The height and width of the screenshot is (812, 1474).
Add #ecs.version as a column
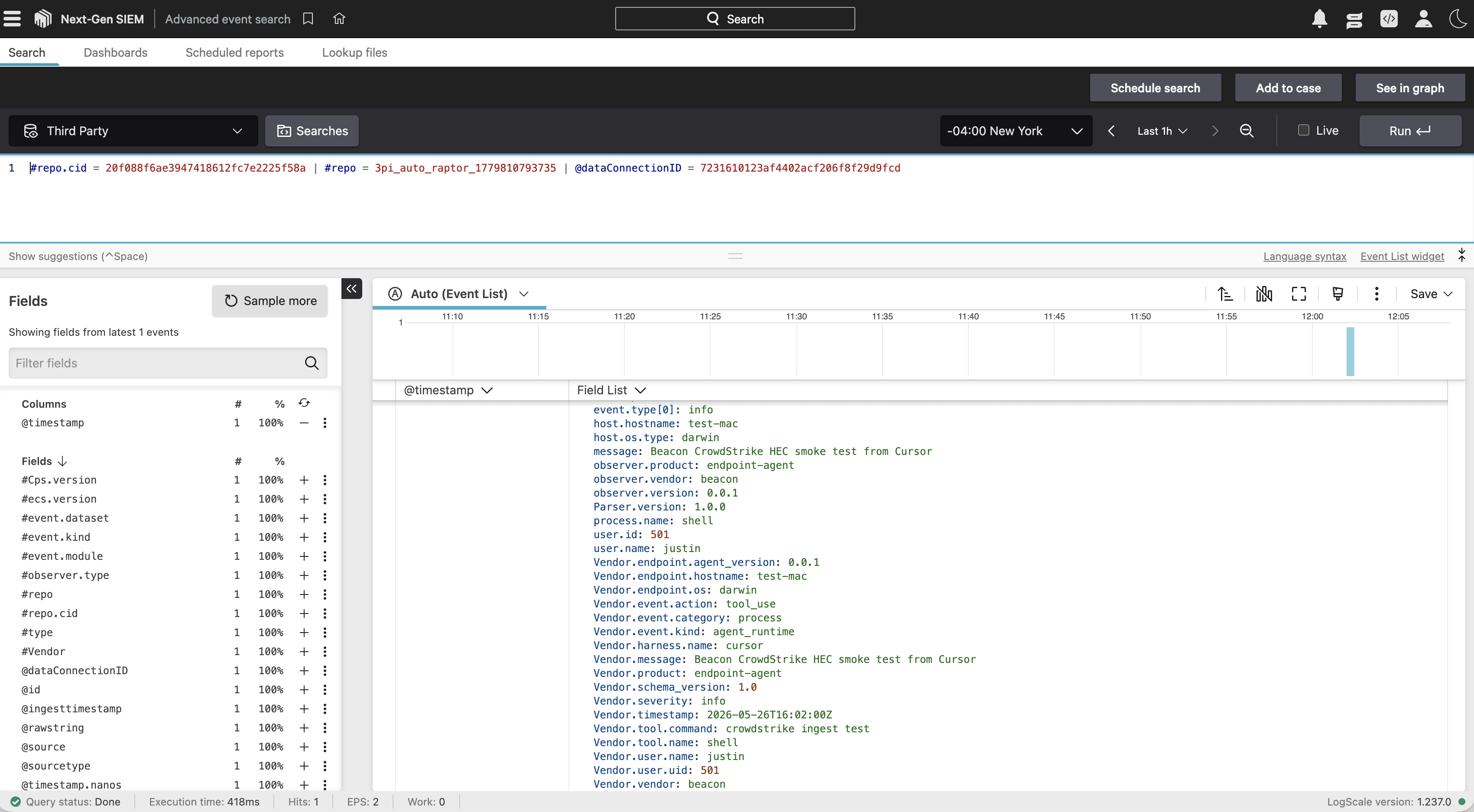pyautogui.click(x=304, y=499)
